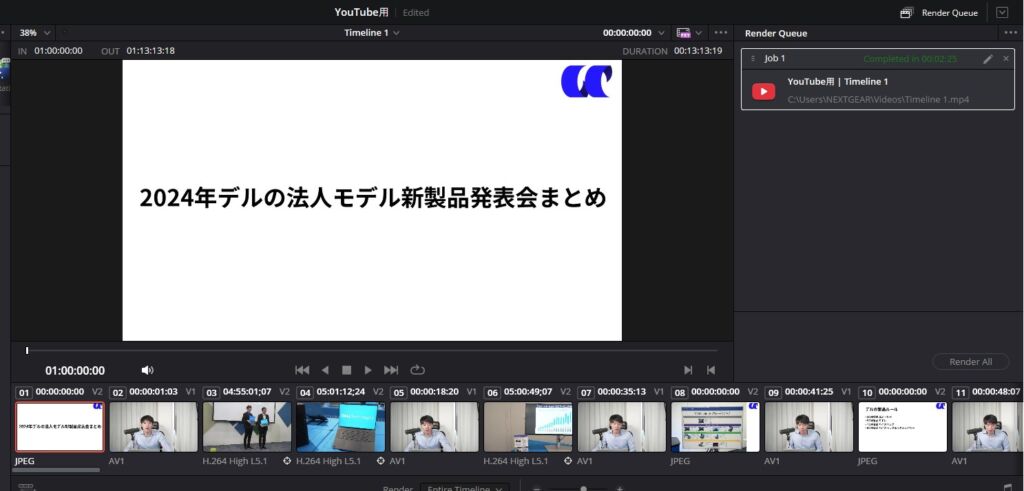Adjust the timeline zoom slider handle
Image resolution: width=1024 pixels, height=491 pixels.
click(583, 488)
